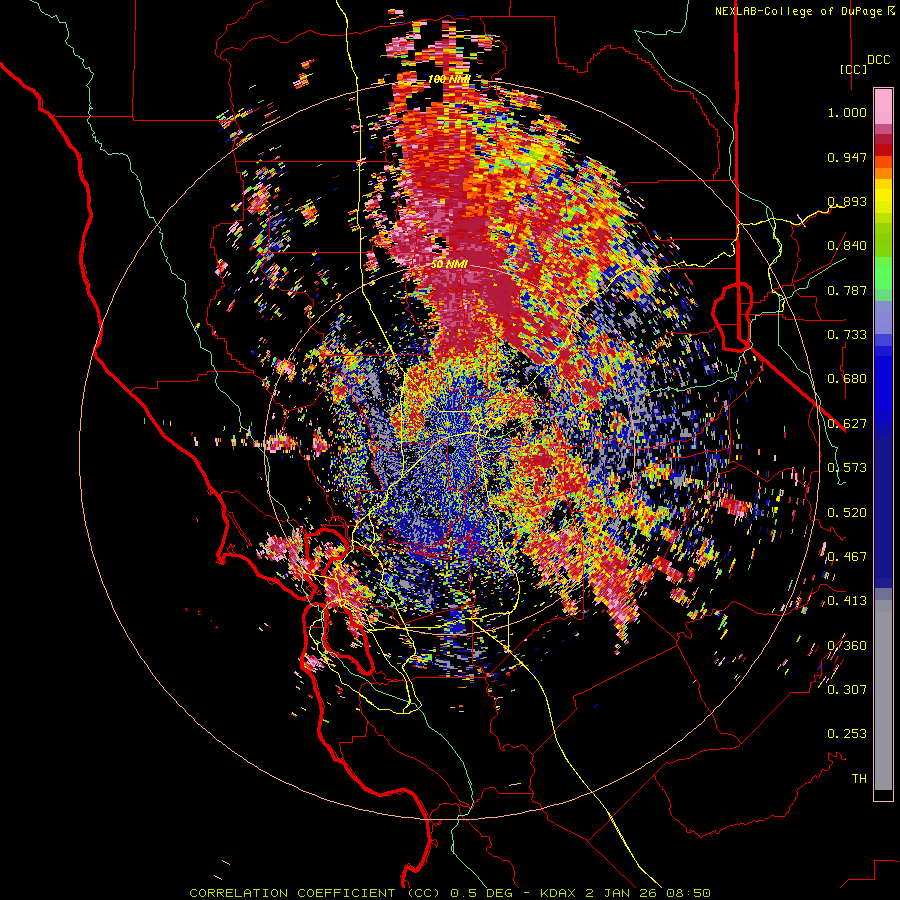Select the 0.733 scale value
The width and height of the screenshot is (900, 900).
[847, 335]
